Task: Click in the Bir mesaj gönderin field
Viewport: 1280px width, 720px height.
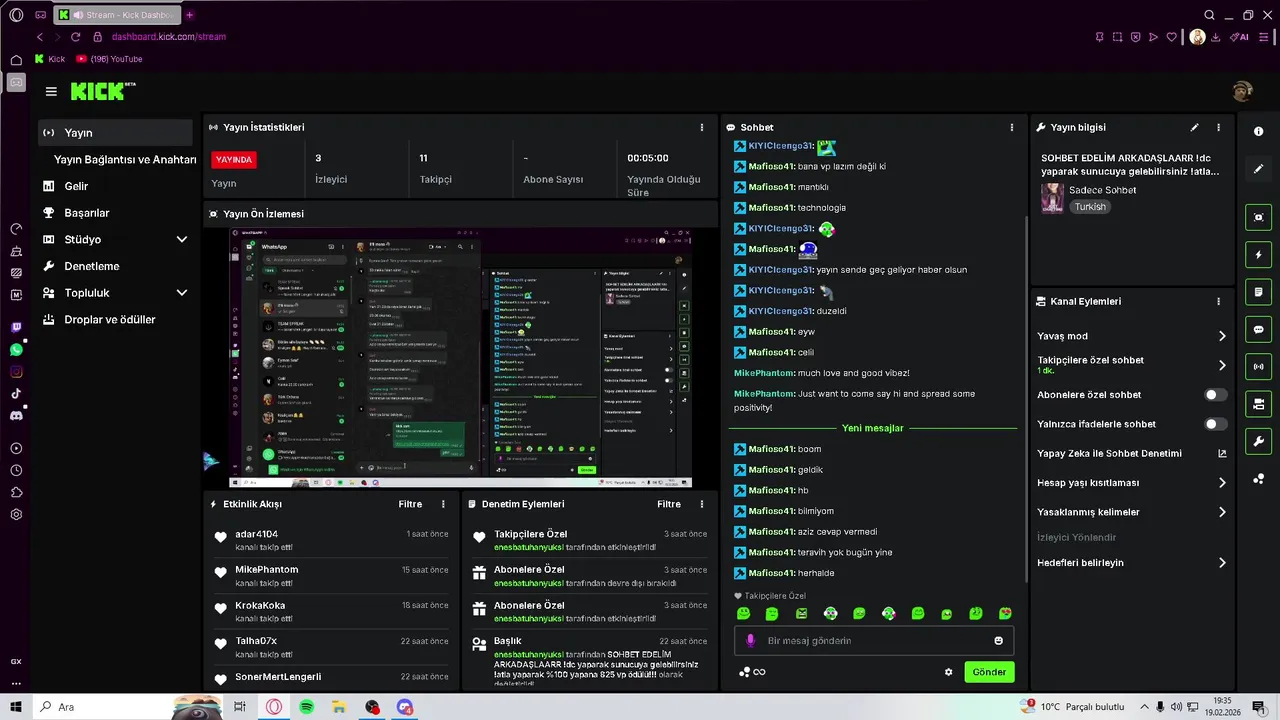Action: pyautogui.click(x=875, y=641)
